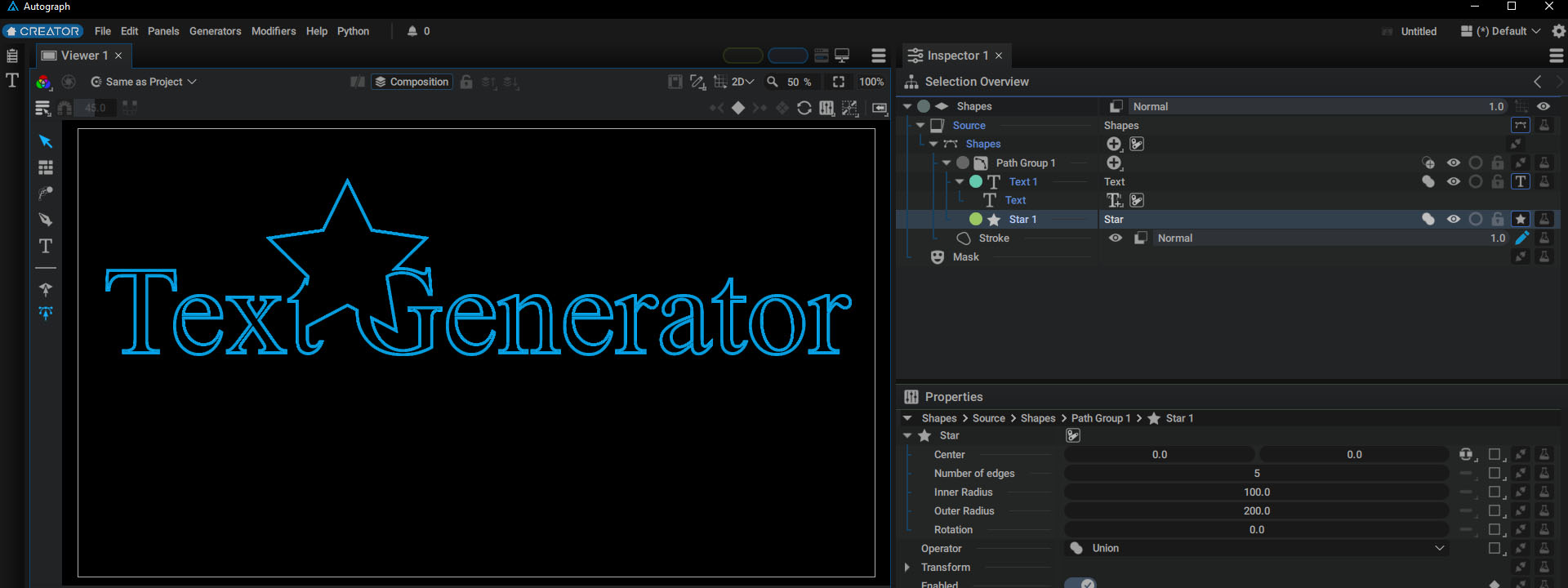The image size is (1568, 588).
Task: Toggle the Enabled switch in Properties
Action: coord(1080,583)
